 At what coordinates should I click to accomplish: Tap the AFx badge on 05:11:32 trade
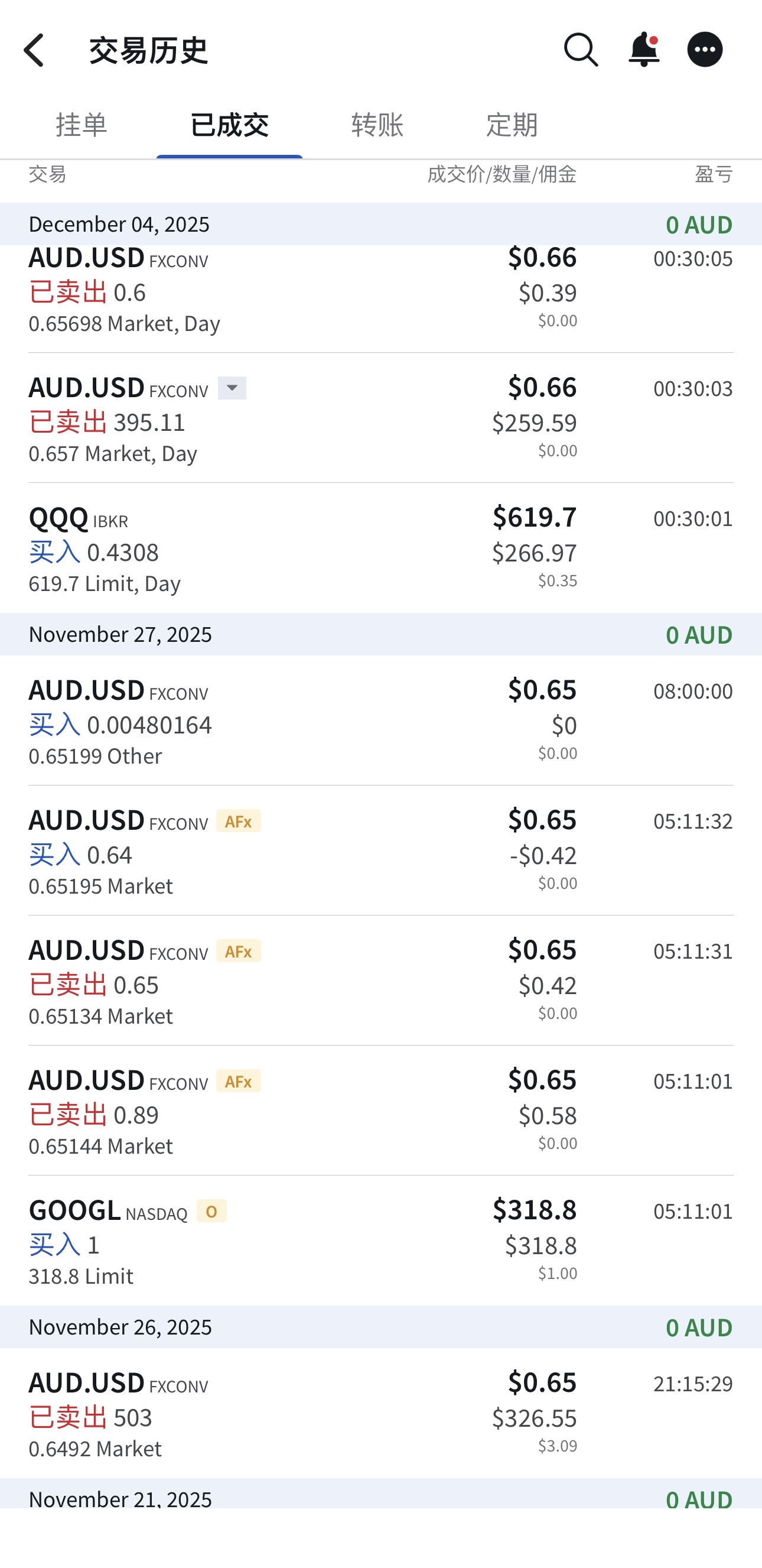(239, 821)
